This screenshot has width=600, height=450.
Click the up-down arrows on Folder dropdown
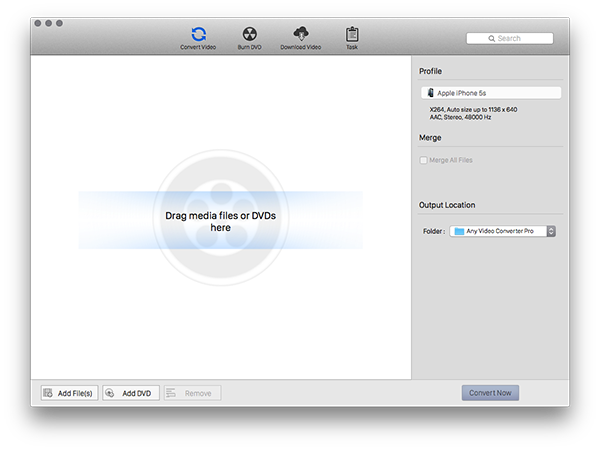tap(551, 231)
